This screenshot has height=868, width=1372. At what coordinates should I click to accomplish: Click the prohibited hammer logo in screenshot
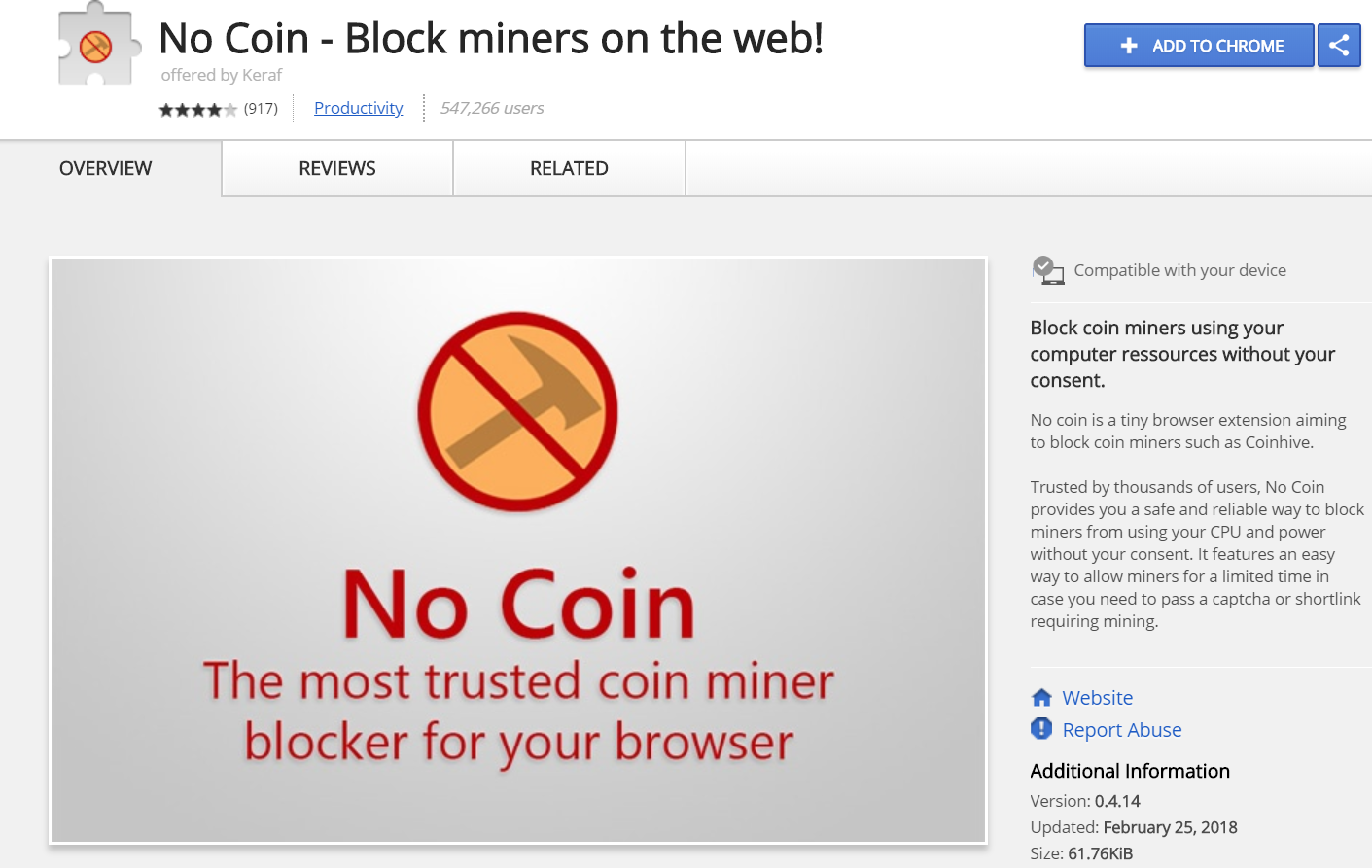(518, 411)
